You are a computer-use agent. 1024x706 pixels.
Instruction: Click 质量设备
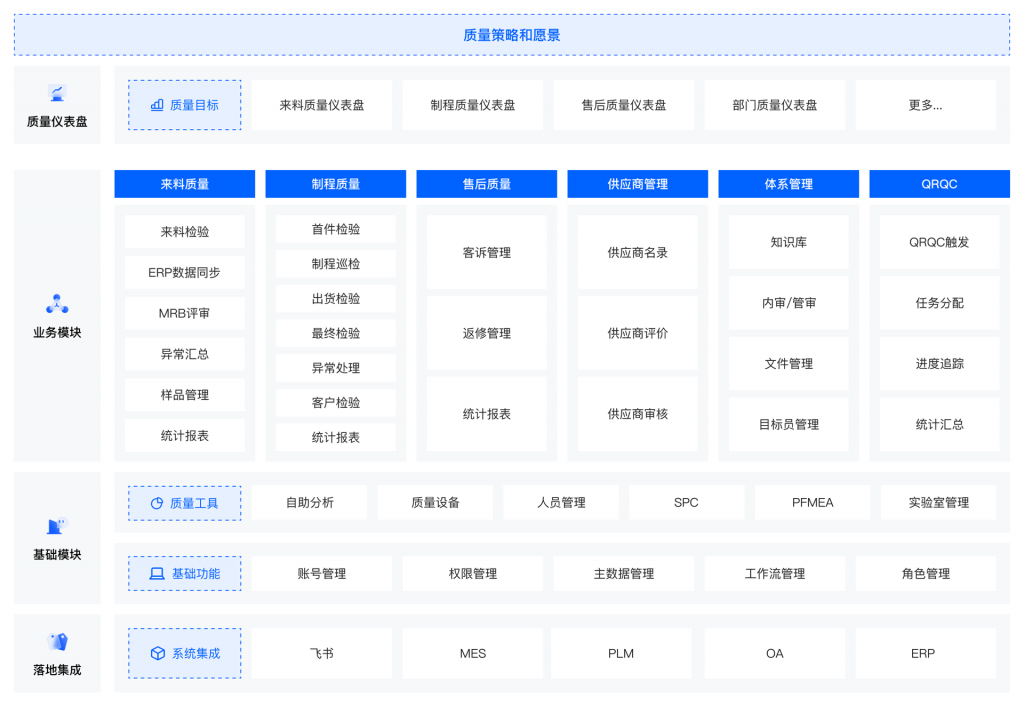coord(435,502)
